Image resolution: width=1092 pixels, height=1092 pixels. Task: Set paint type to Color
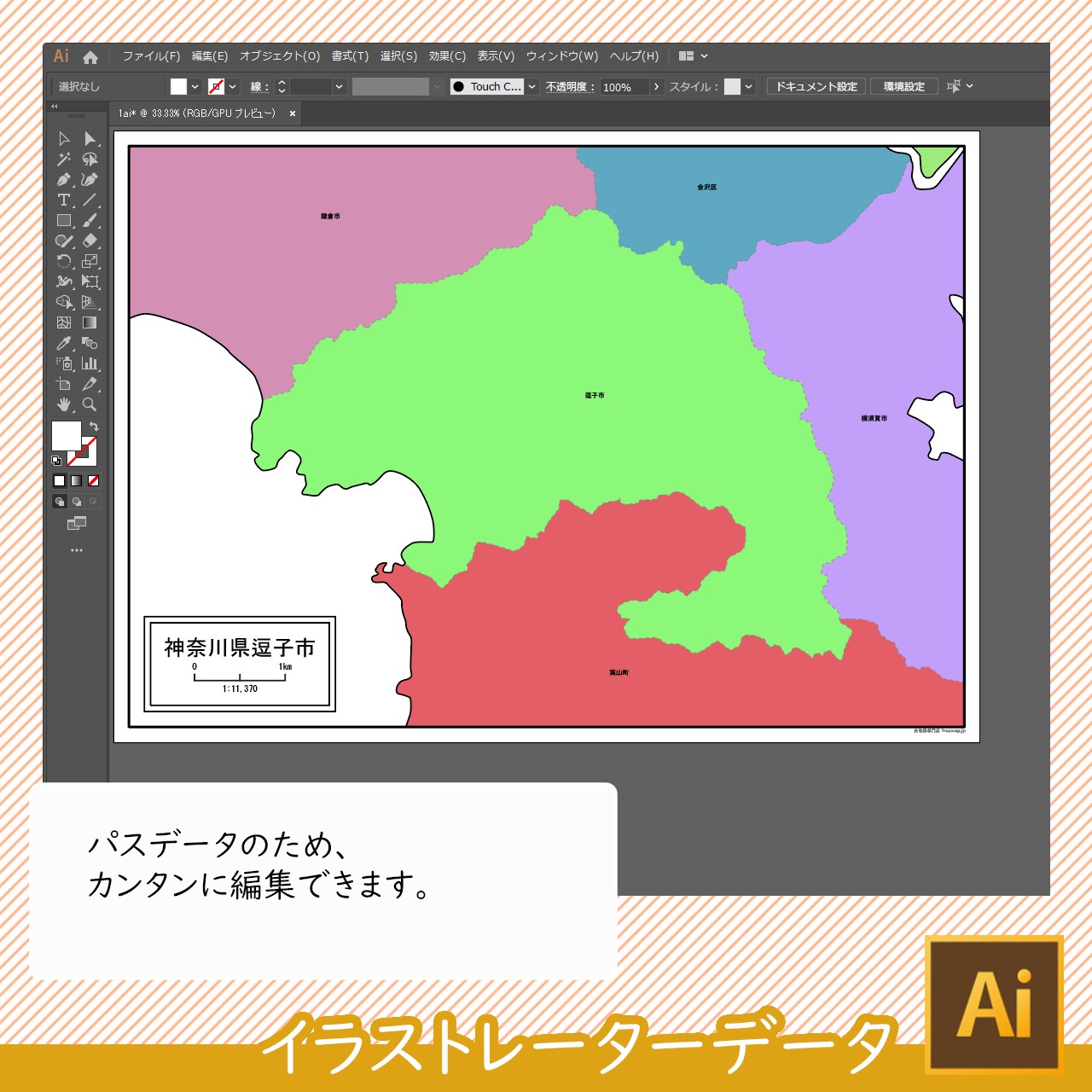60,481
